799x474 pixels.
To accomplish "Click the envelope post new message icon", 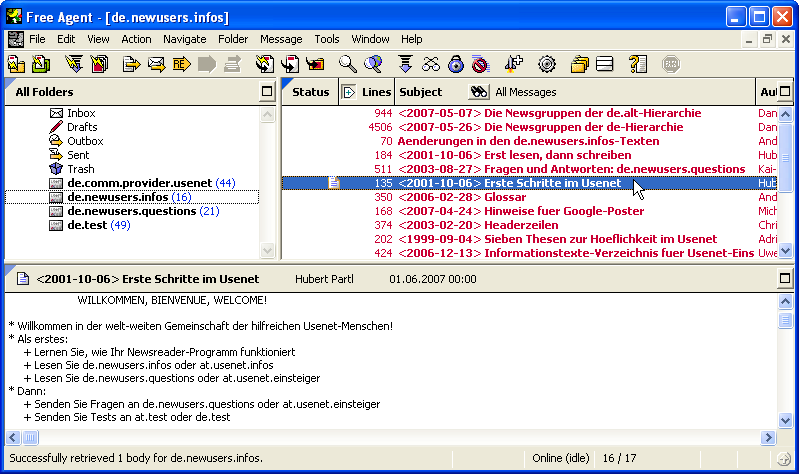I will coord(156,65).
